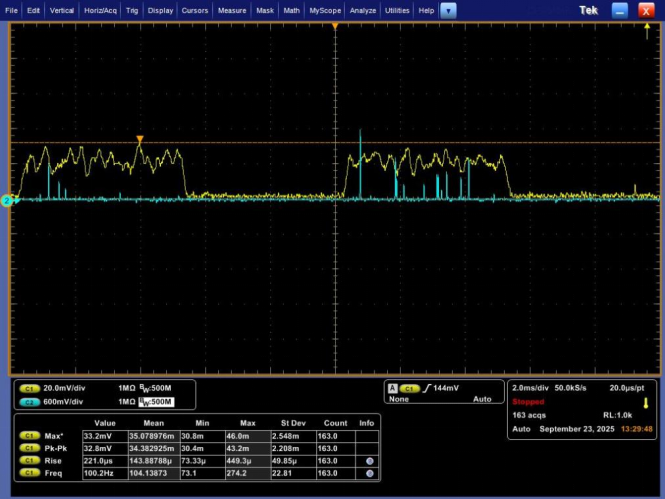Screen dimensions: 665x499
Task: Click the red Stopped acquisition status
Action: [x=528, y=402]
